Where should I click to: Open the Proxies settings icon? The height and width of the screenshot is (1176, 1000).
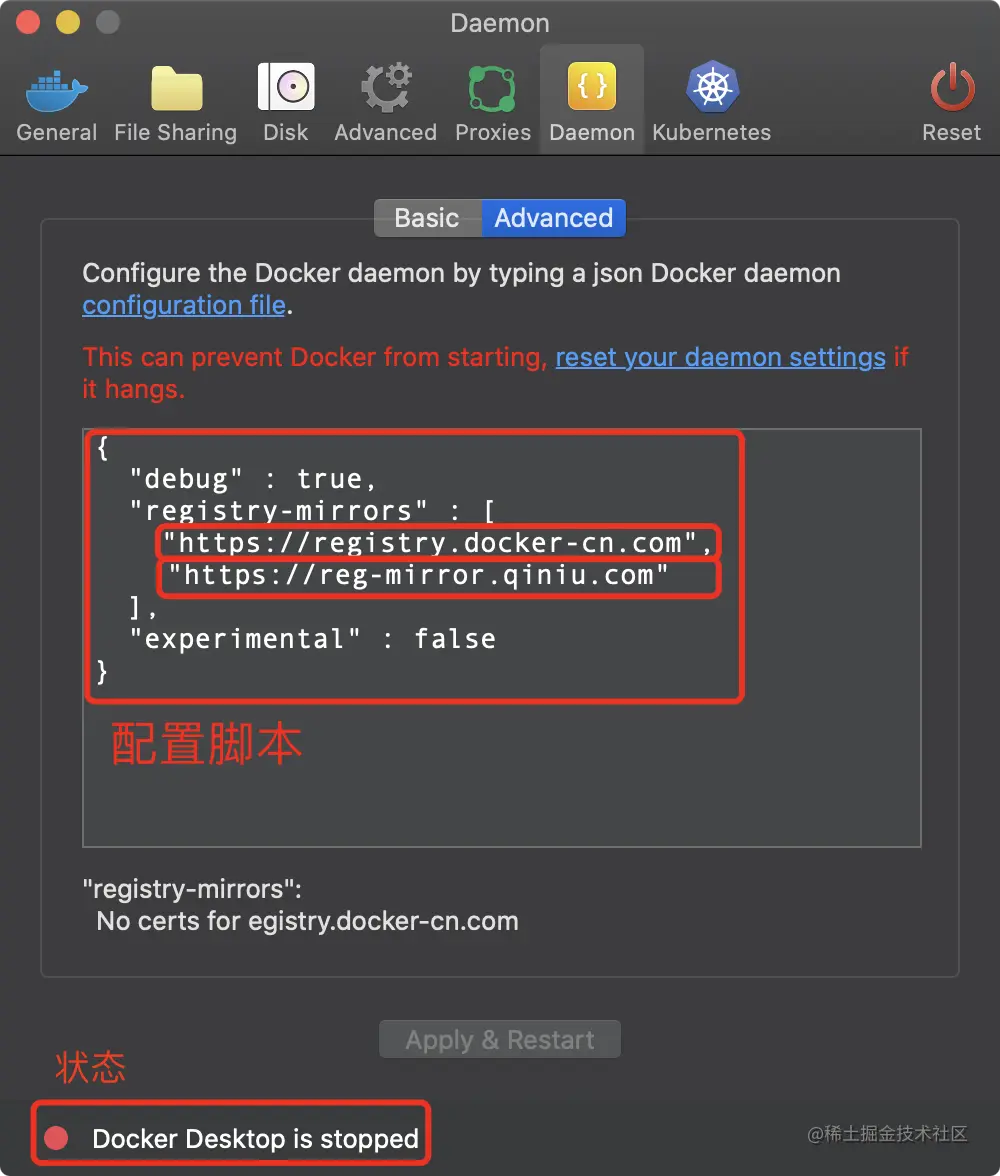click(492, 88)
